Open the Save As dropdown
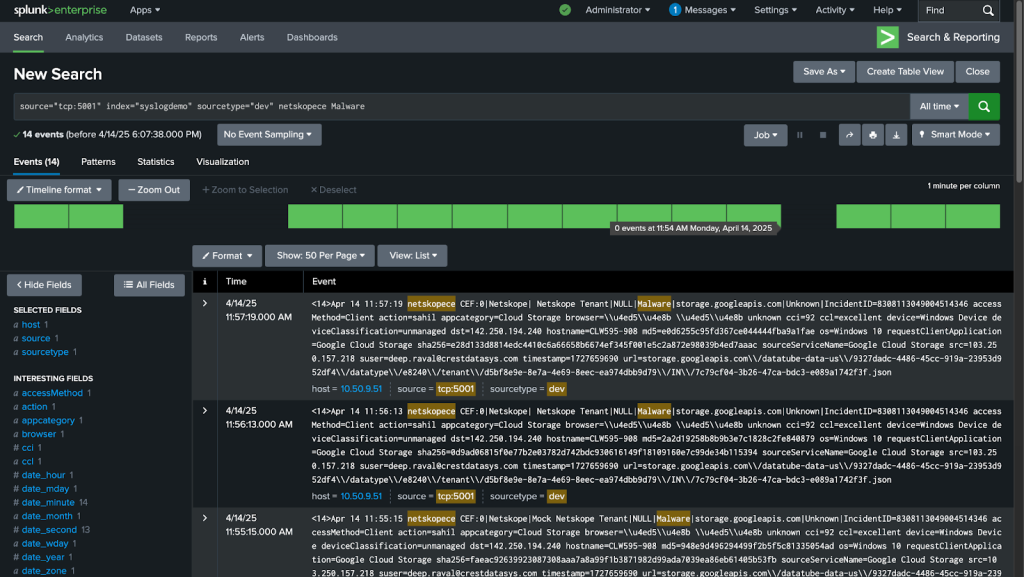1024x577 pixels. [x=824, y=72]
